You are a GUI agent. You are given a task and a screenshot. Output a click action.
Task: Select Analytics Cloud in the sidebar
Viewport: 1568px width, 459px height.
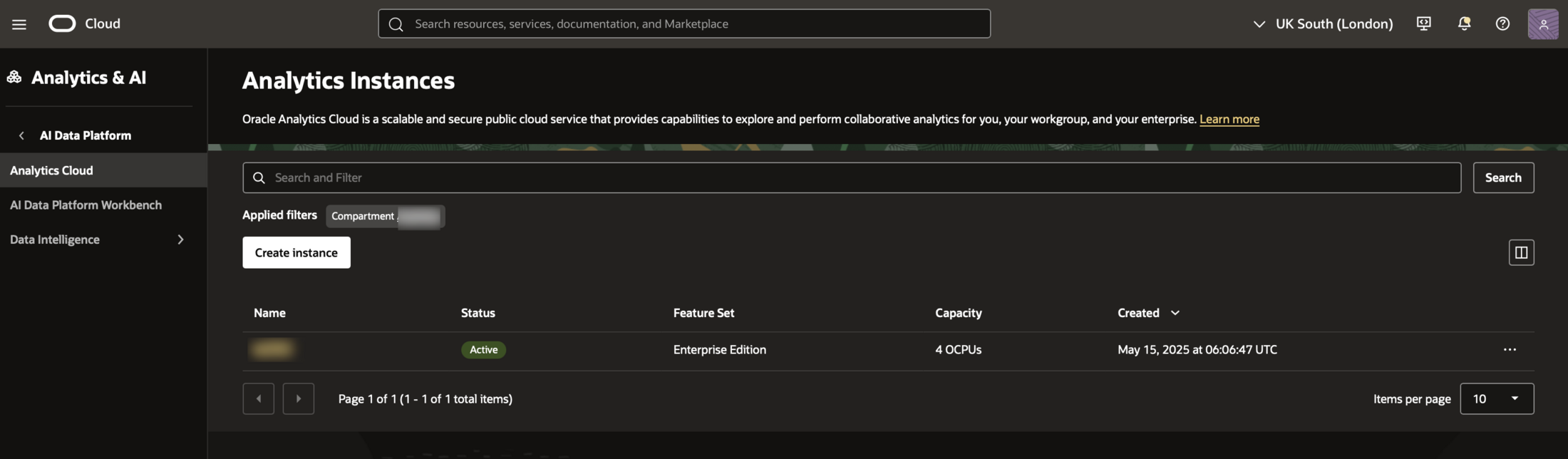(x=103, y=170)
